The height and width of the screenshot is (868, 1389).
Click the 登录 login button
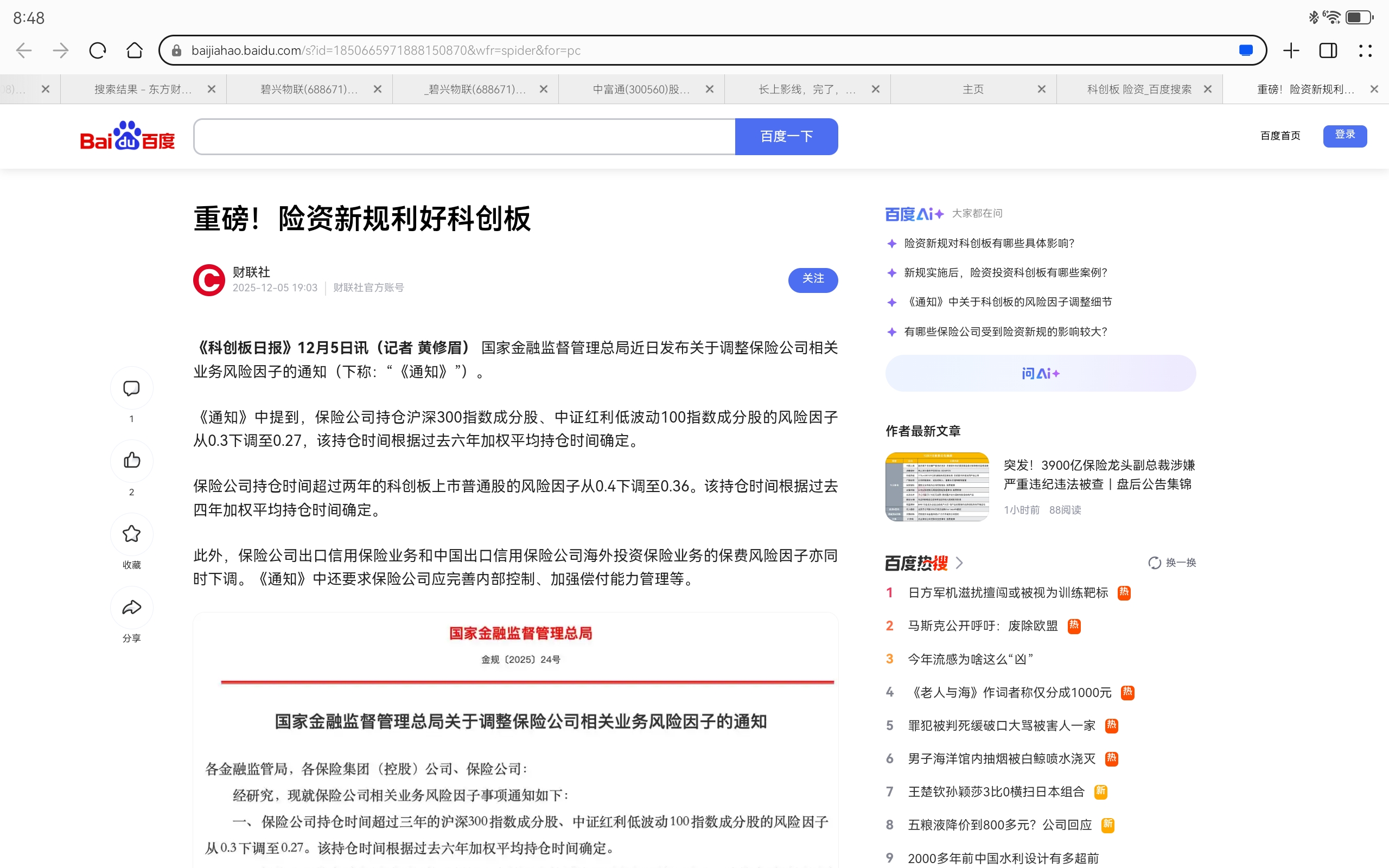pos(1345,136)
